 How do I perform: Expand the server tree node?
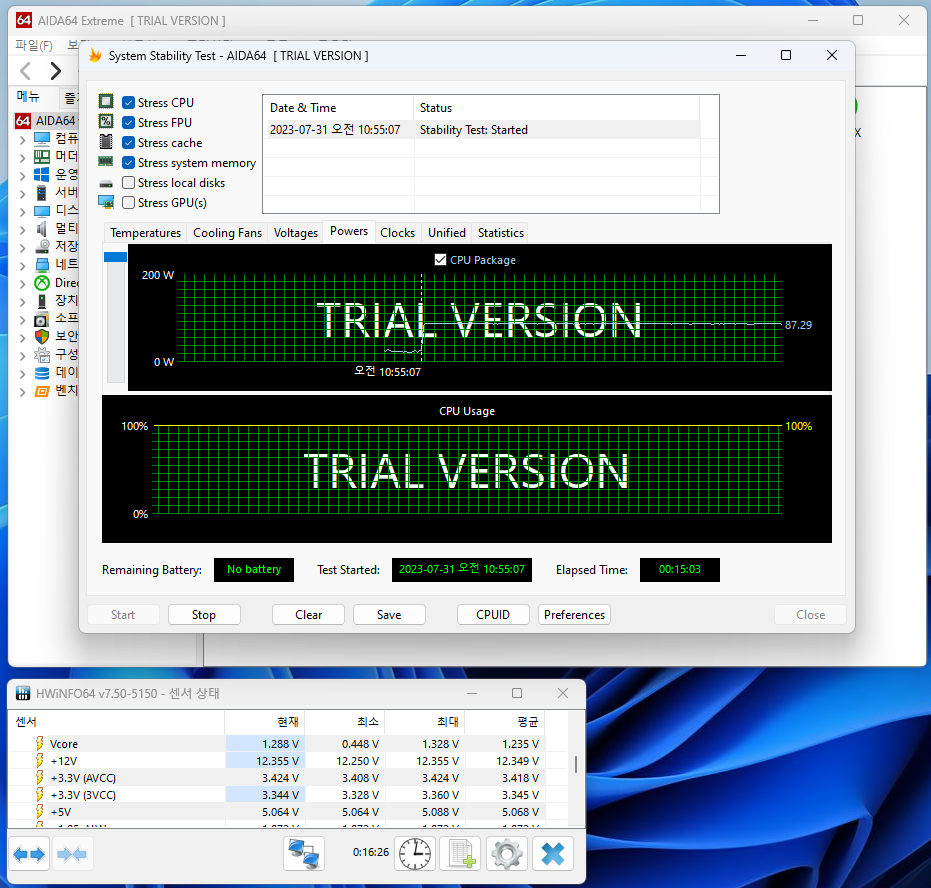coord(22,194)
